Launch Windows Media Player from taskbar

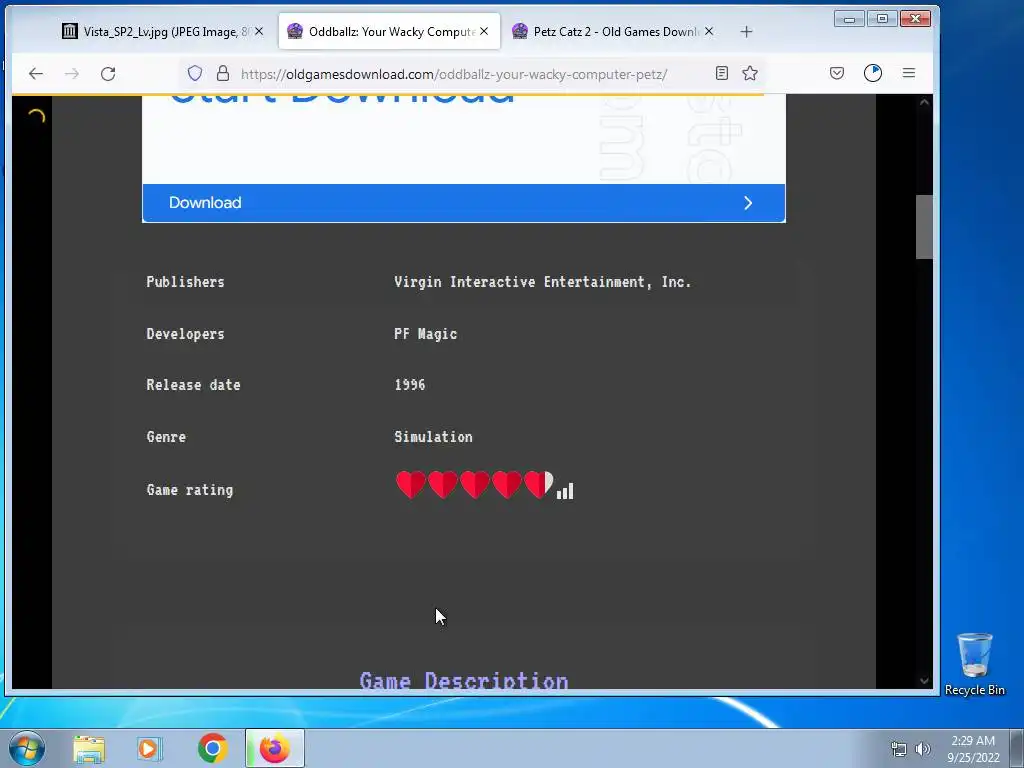[x=149, y=749]
